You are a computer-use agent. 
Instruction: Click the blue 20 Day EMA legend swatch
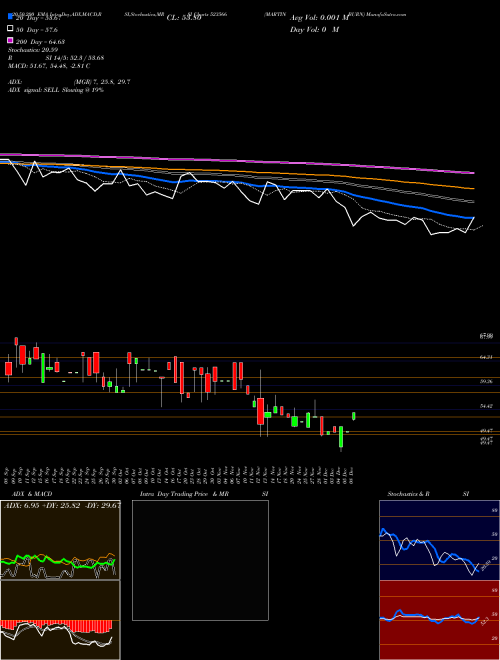coord(10,17)
